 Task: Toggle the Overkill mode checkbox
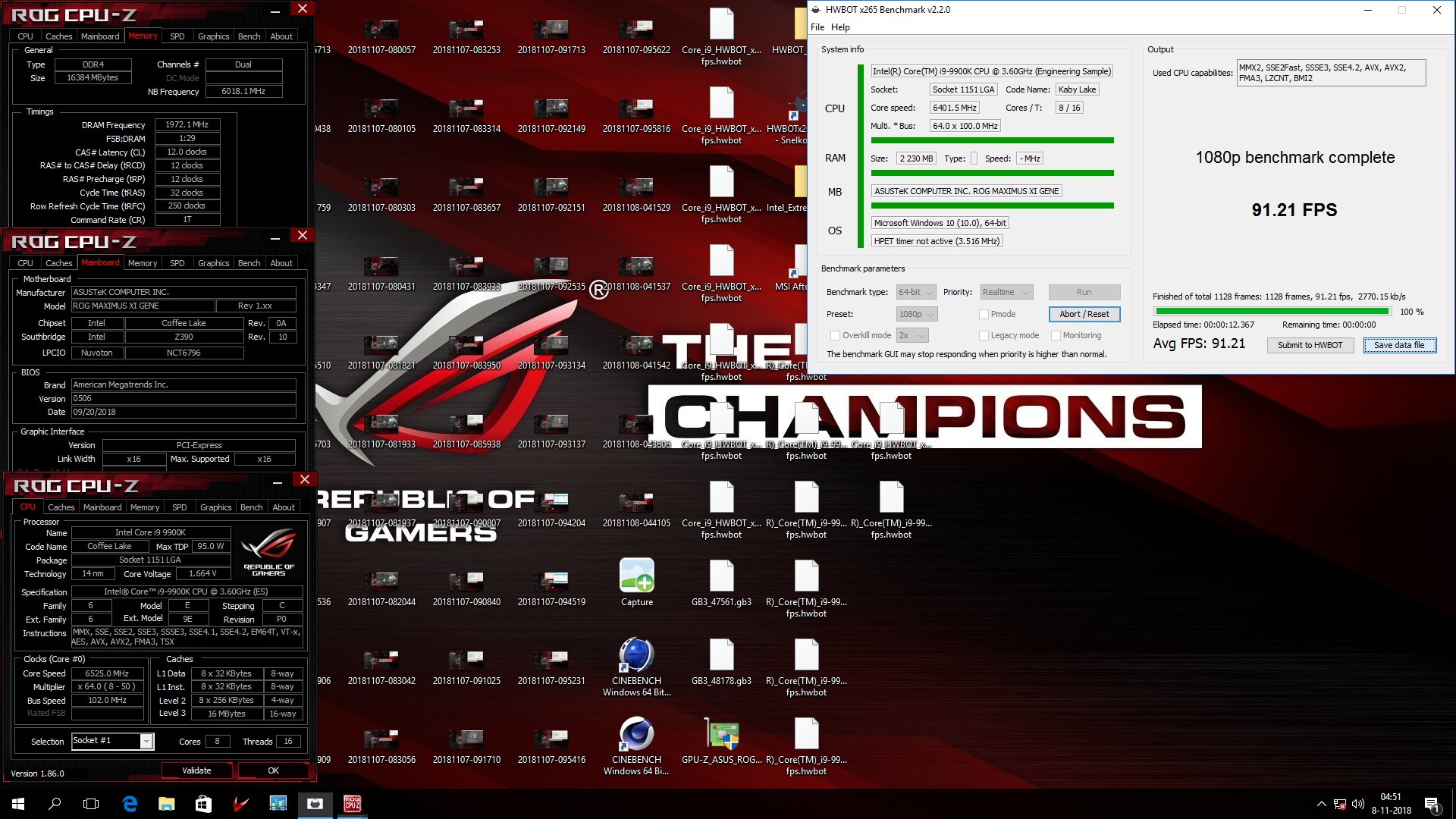tap(835, 335)
